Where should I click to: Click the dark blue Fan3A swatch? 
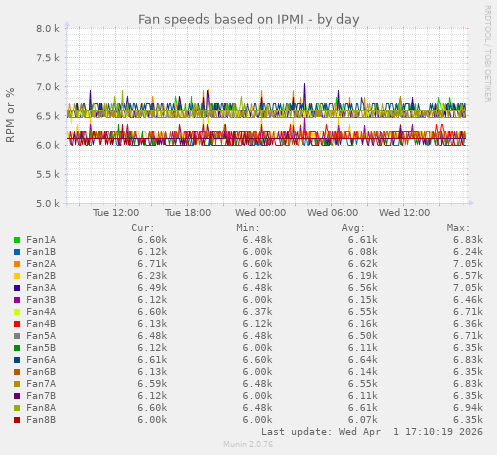pyautogui.click(x=17, y=288)
